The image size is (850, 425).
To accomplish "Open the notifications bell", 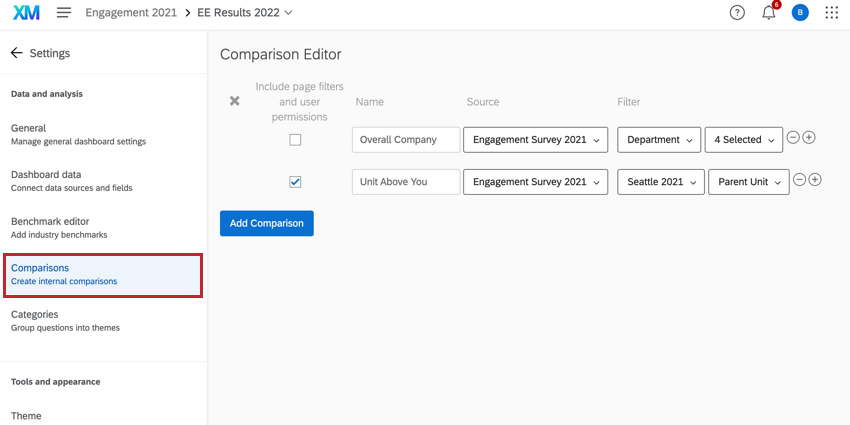I will (768, 13).
